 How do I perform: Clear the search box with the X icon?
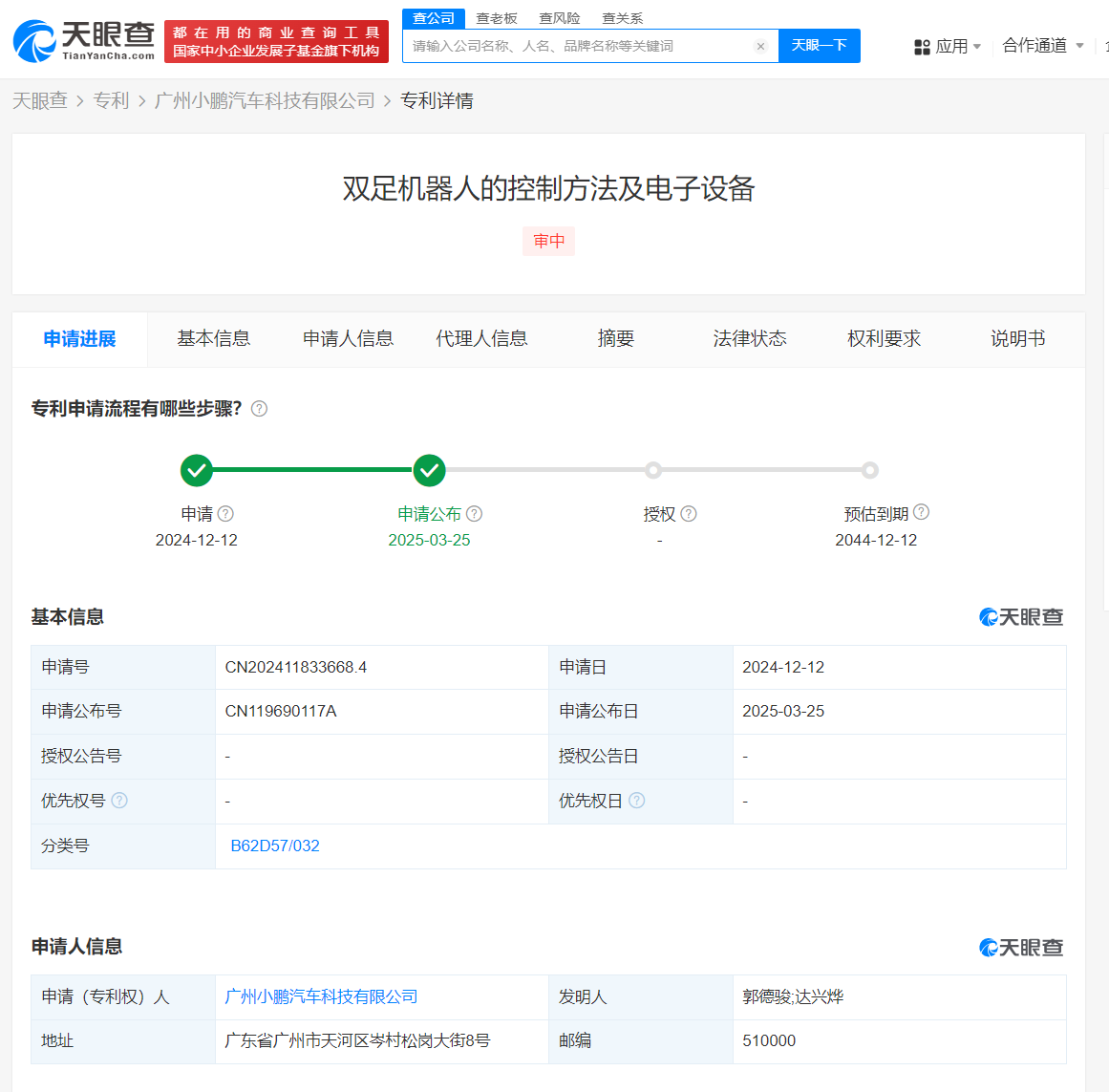[760, 46]
